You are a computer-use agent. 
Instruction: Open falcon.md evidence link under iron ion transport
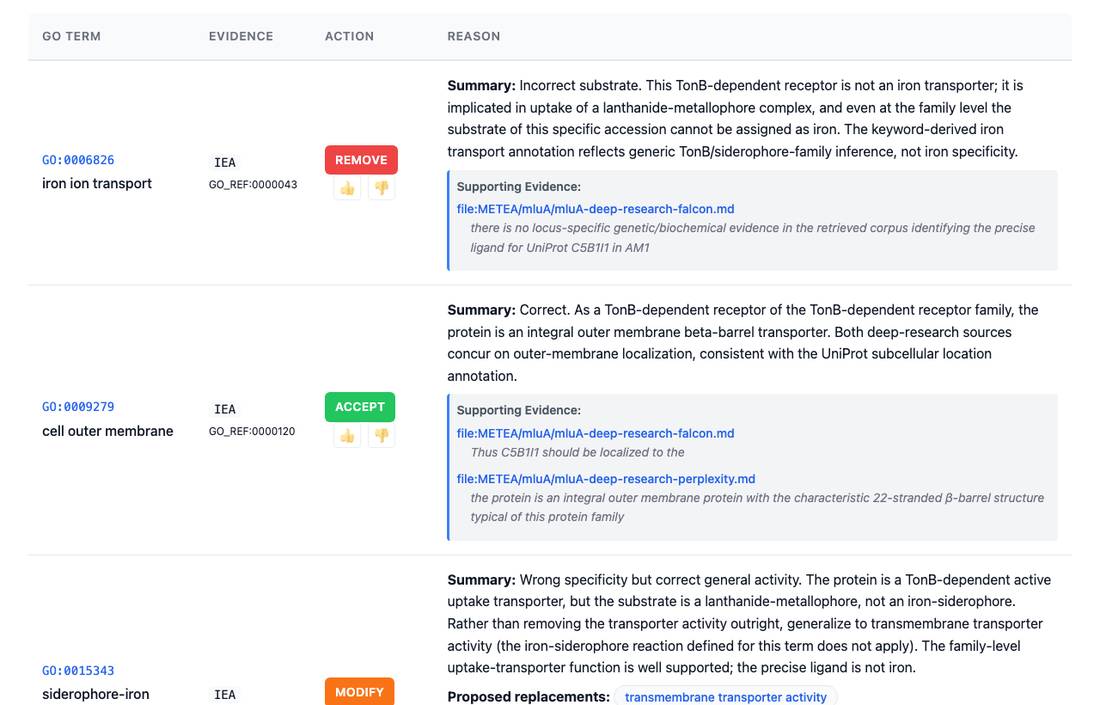click(596, 209)
